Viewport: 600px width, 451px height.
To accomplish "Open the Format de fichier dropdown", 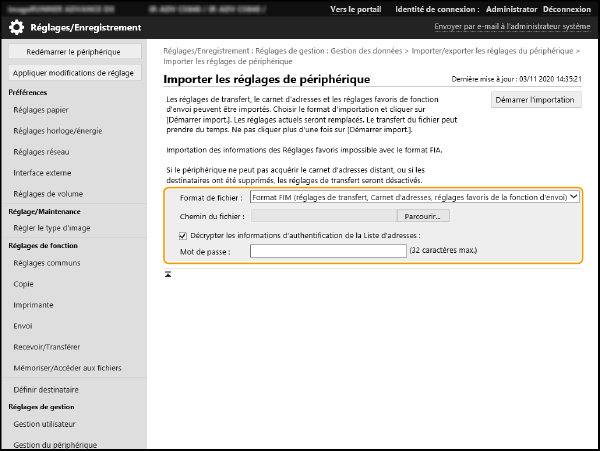I will tap(415, 198).
